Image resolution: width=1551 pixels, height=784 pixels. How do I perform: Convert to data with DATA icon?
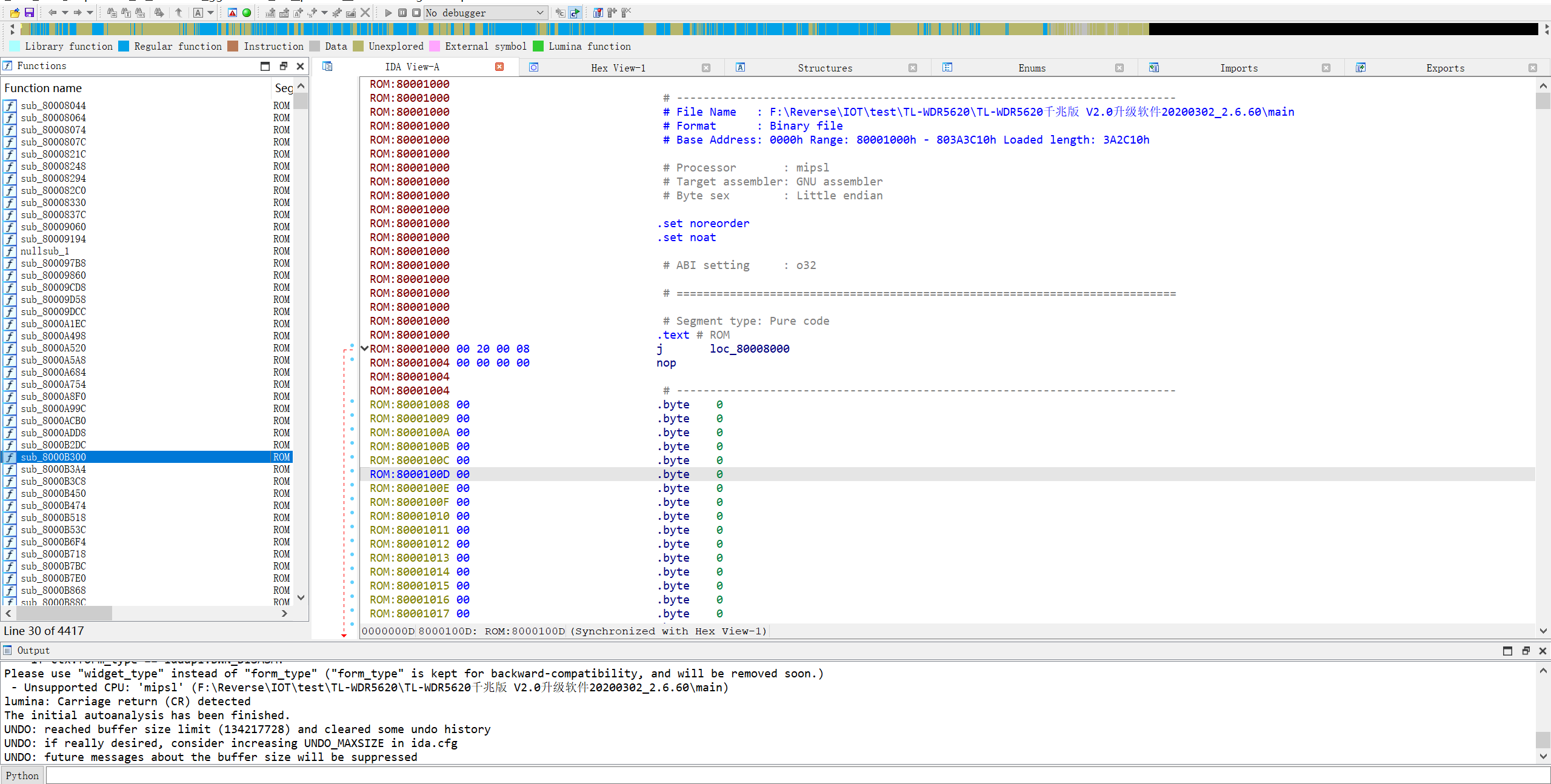click(284, 12)
